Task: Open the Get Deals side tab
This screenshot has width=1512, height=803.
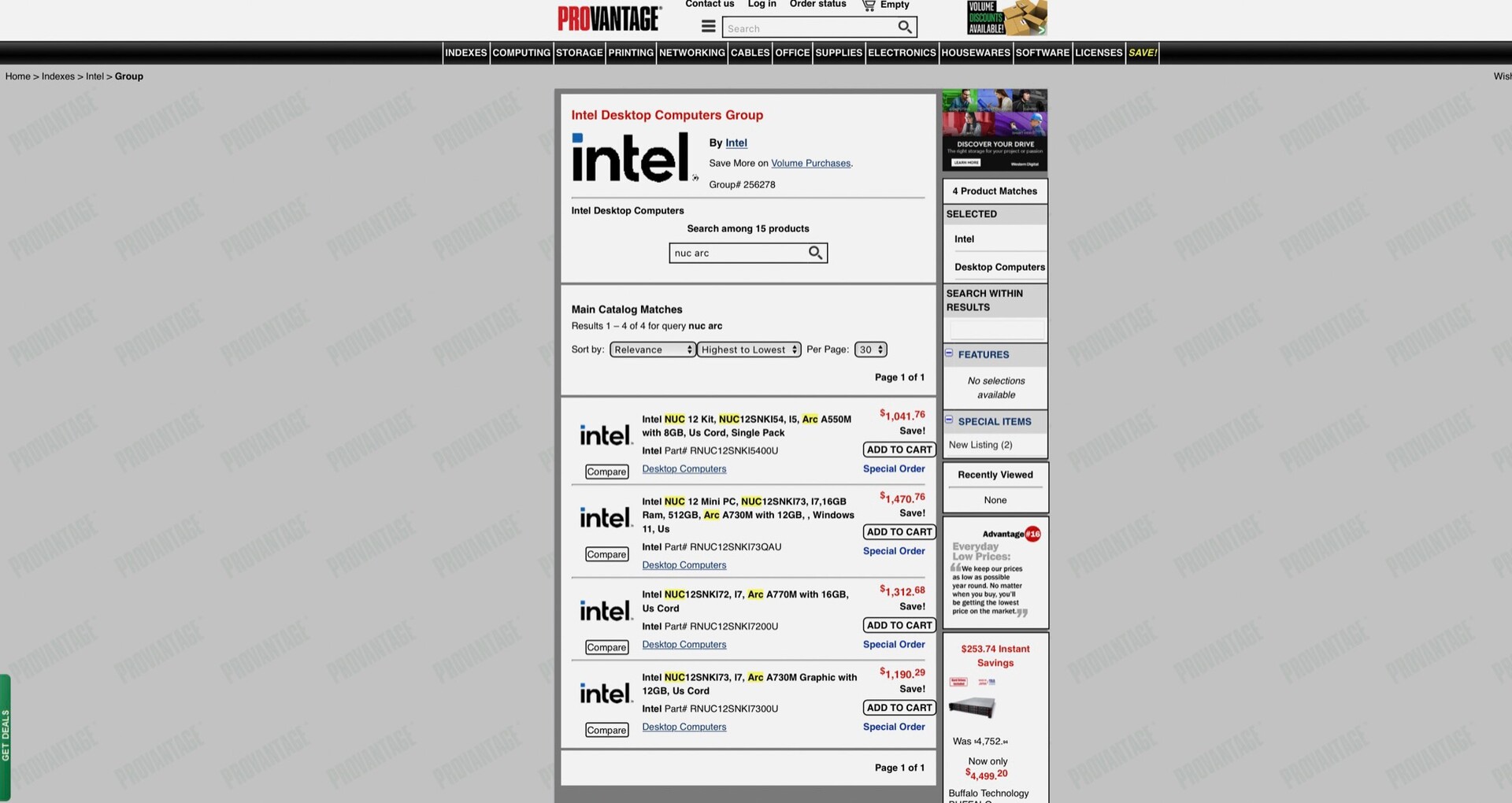Action: [6, 736]
